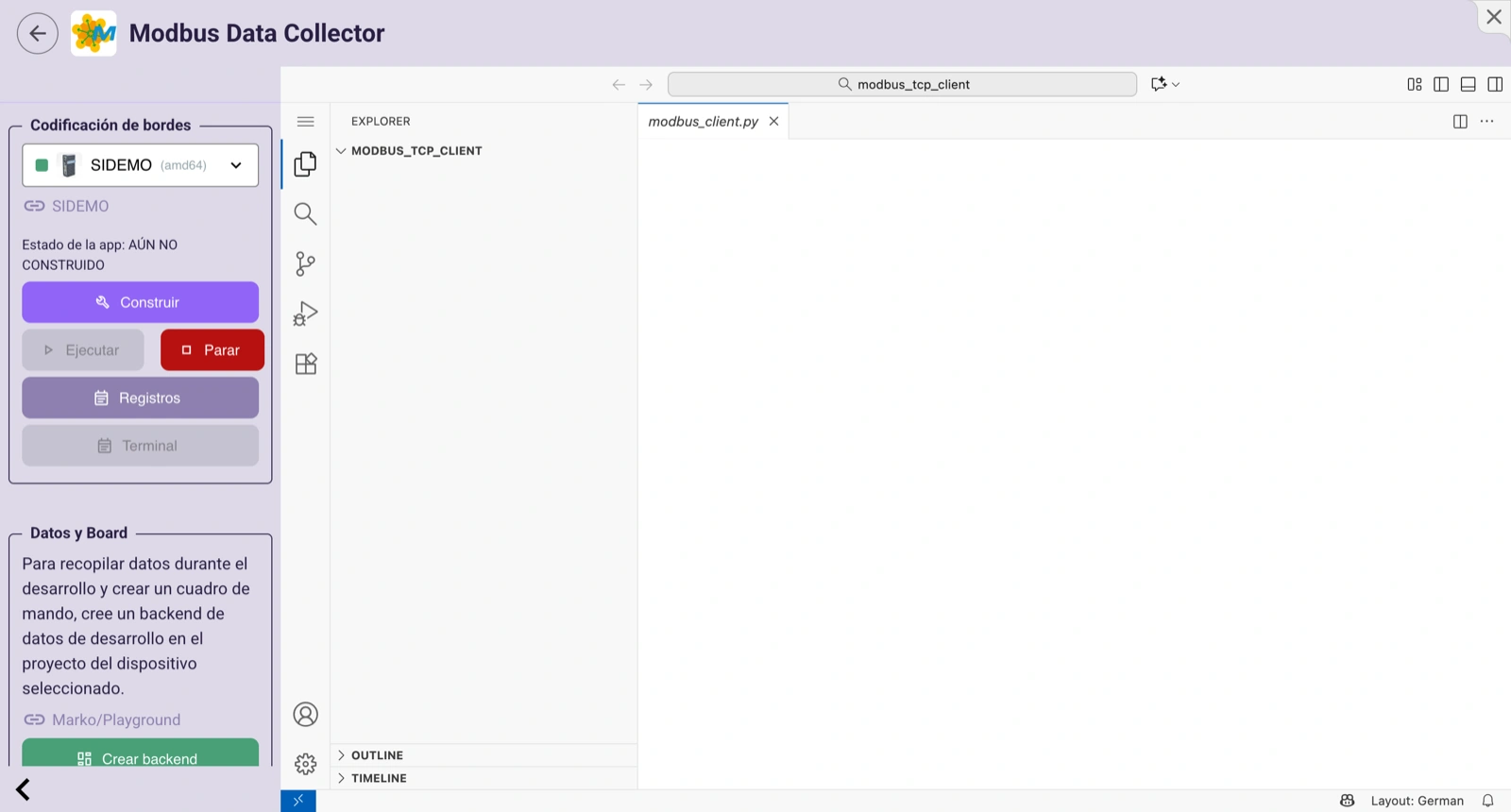Click Layout: German in status bar
Screen dimensions: 1511x812
click(x=1417, y=801)
